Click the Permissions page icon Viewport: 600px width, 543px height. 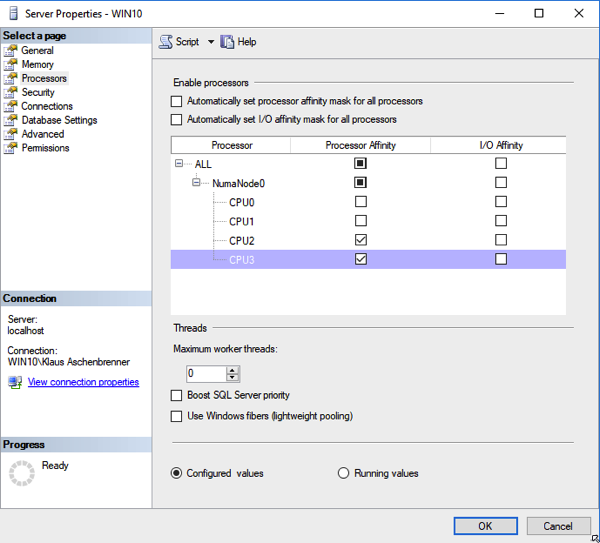pos(11,148)
